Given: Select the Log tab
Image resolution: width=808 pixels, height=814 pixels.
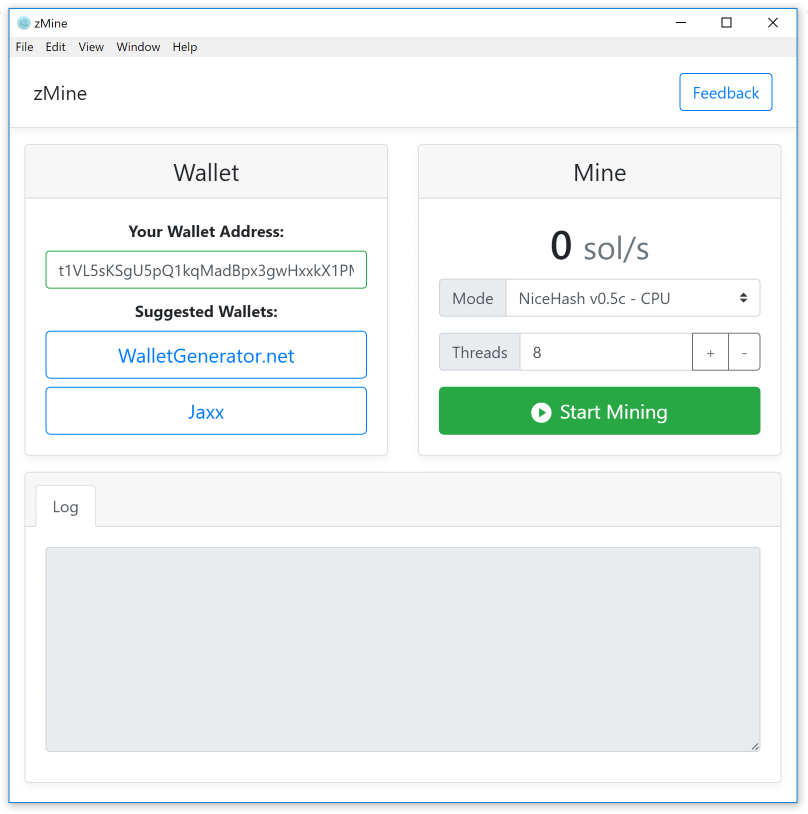Looking at the screenshot, I should click(x=65, y=507).
